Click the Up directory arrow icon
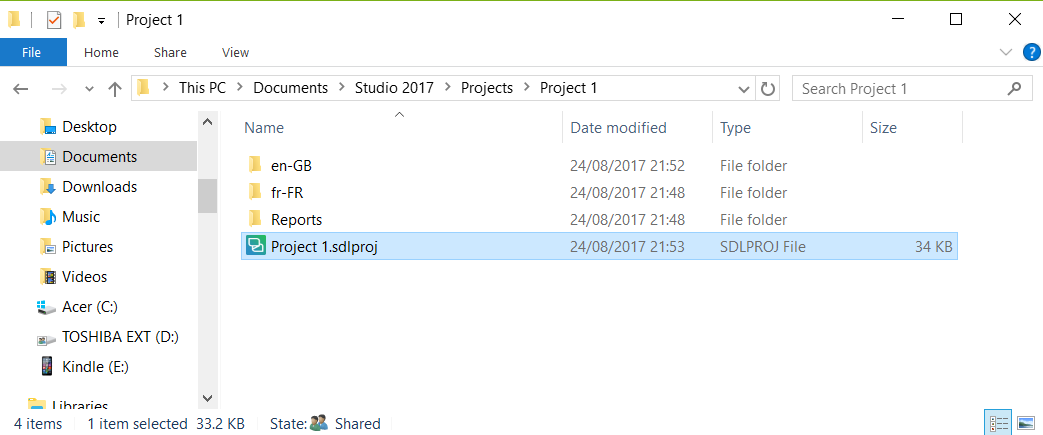This screenshot has width=1043, height=435. click(x=115, y=88)
